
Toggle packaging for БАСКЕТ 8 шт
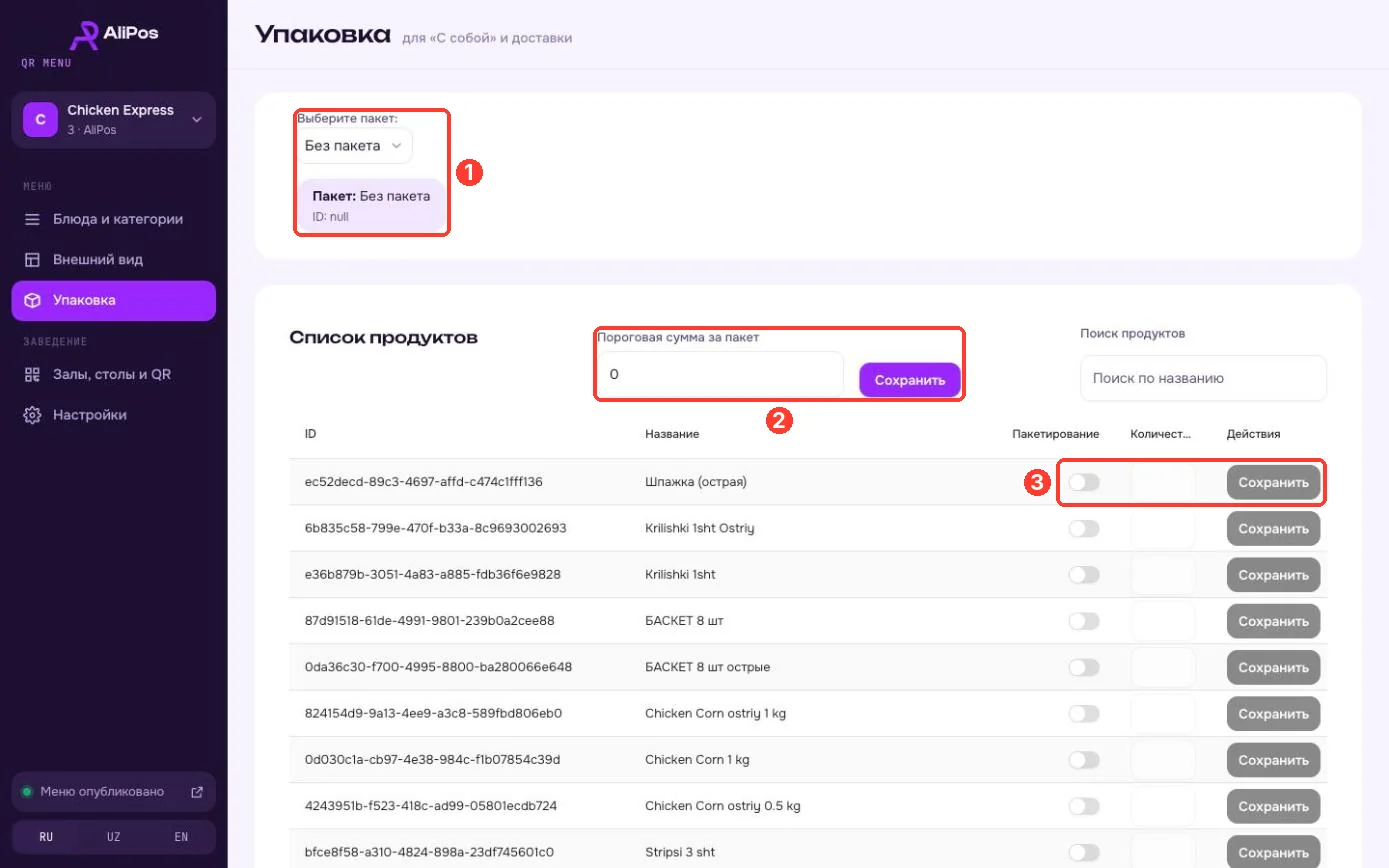pyautogui.click(x=1084, y=621)
